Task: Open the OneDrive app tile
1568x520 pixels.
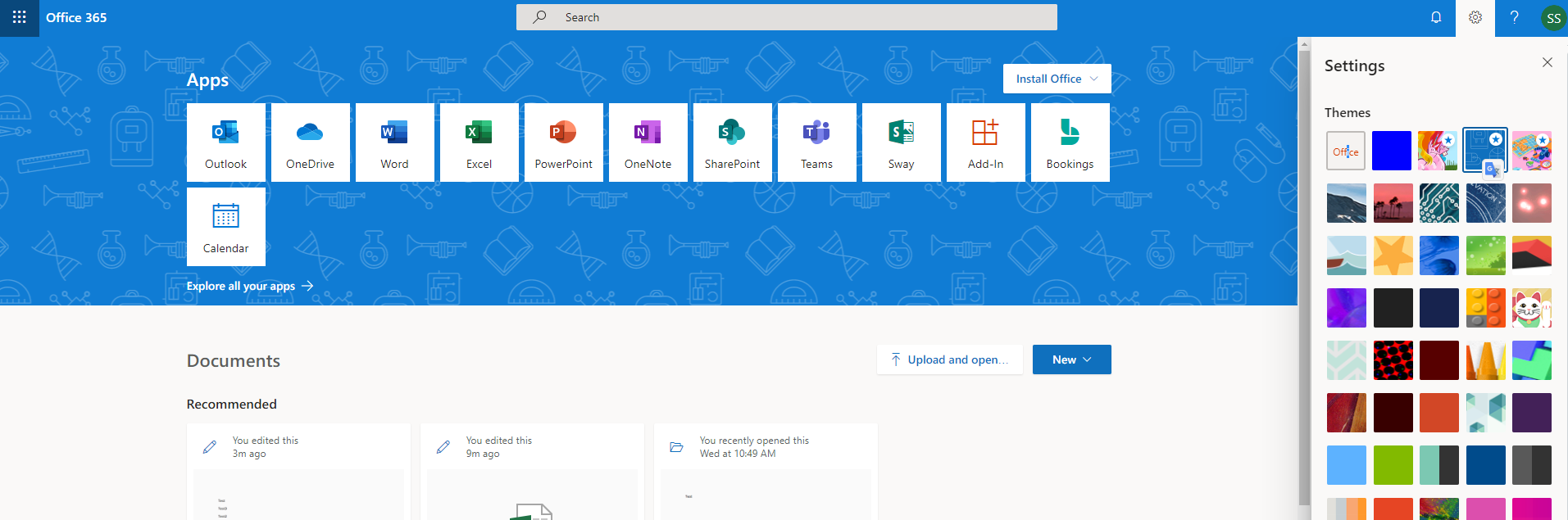Action: [x=311, y=142]
